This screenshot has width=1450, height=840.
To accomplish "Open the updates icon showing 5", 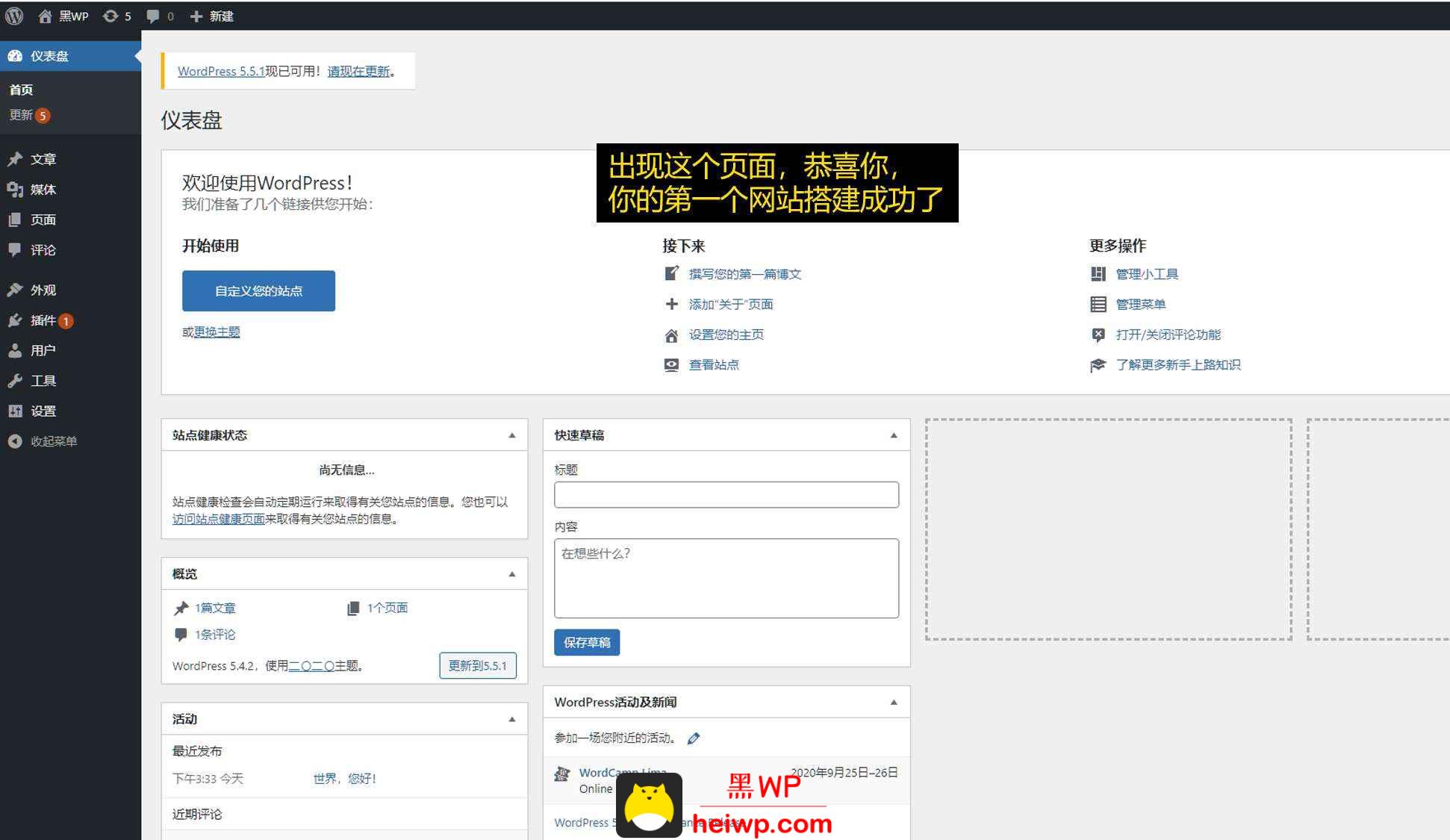I will pyautogui.click(x=117, y=16).
